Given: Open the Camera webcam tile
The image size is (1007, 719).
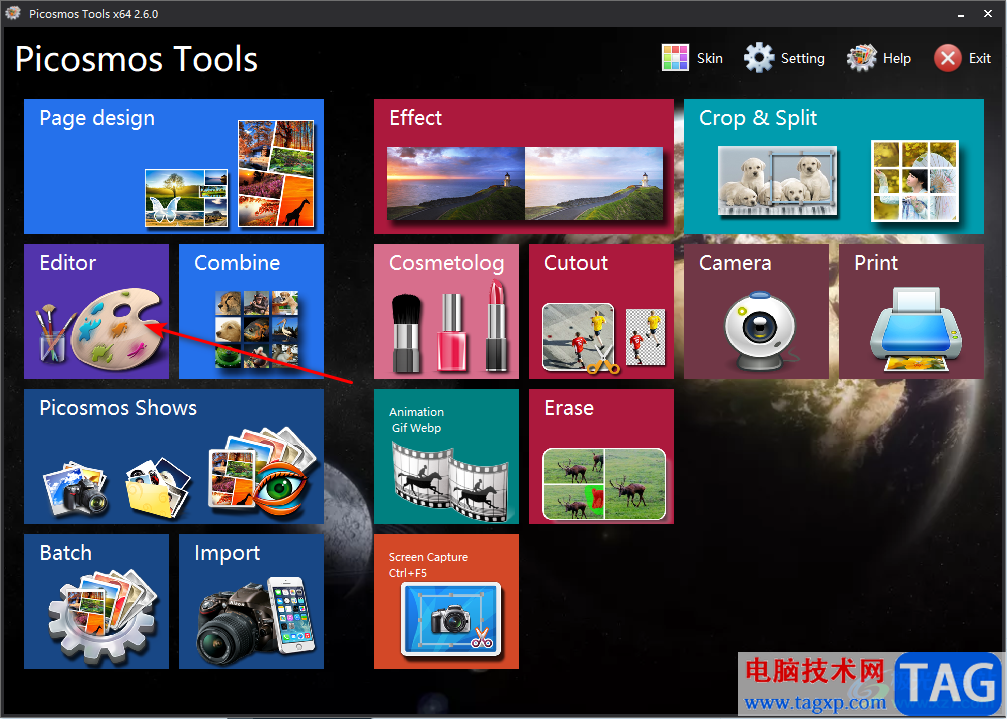Looking at the screenshot, I should 756,311.
